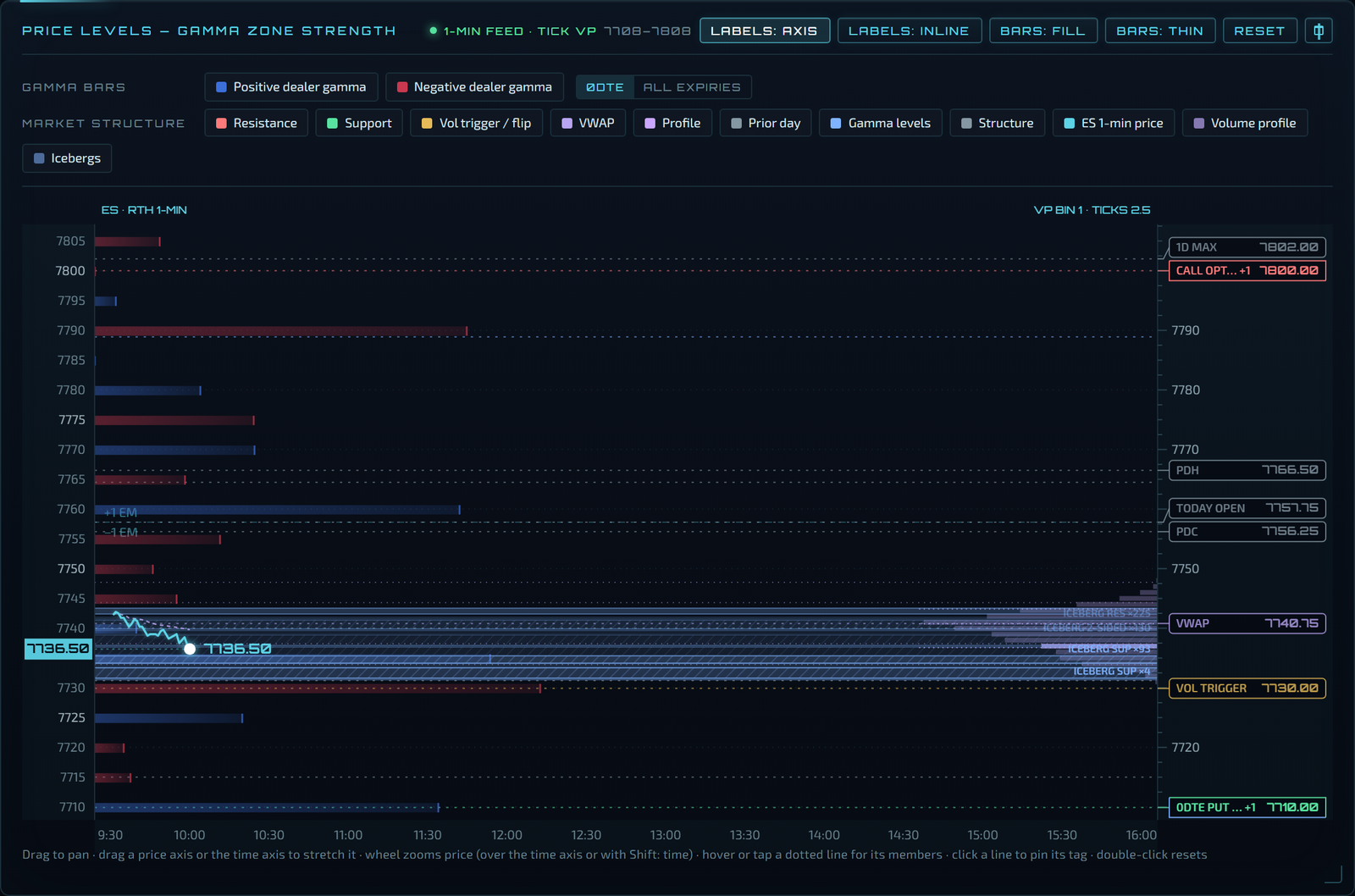Click the blue gamma bar at 7710
The image size is (1355, 896).
pos(267,808)
